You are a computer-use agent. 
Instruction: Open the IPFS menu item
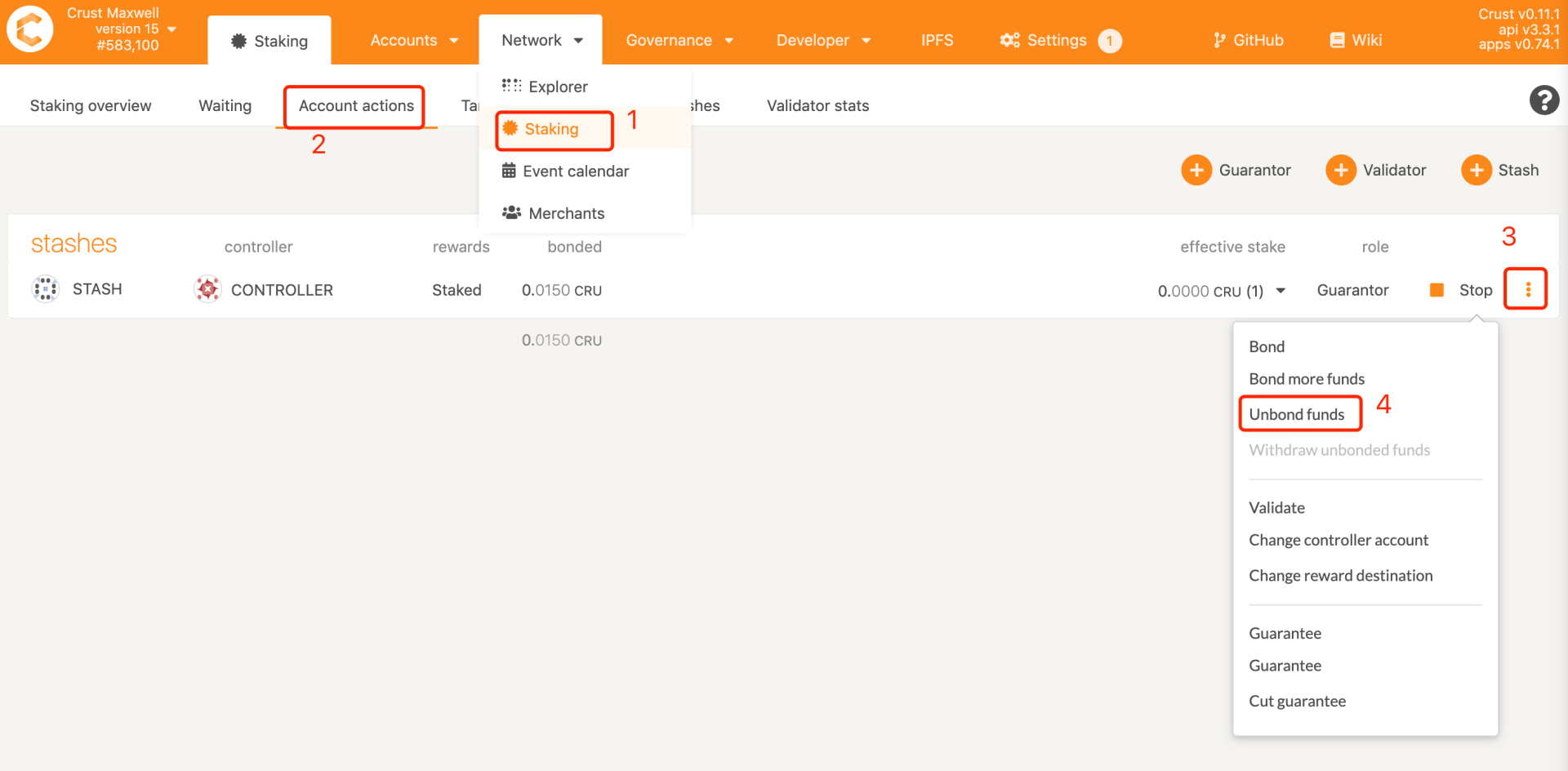(937, 40)
